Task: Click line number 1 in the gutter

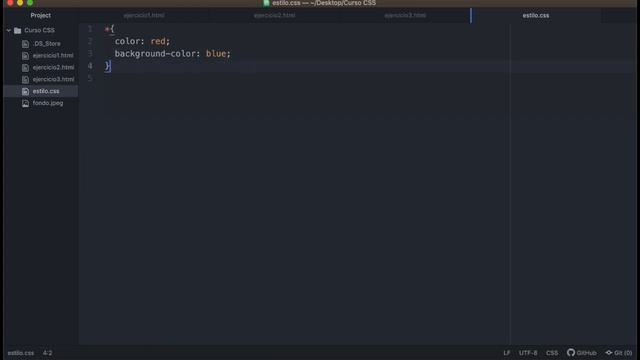Action: pyautogui.click(x=90, y=29)
